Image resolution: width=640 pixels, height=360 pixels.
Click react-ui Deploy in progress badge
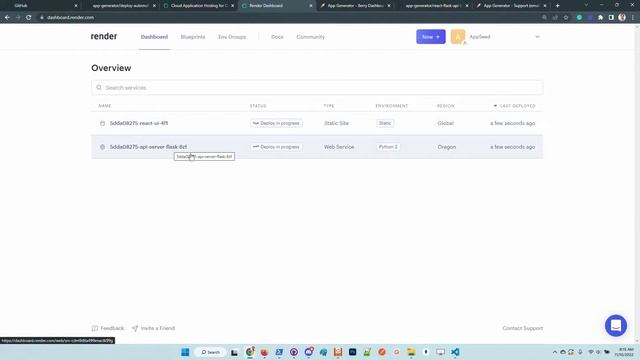pos(276,123)
